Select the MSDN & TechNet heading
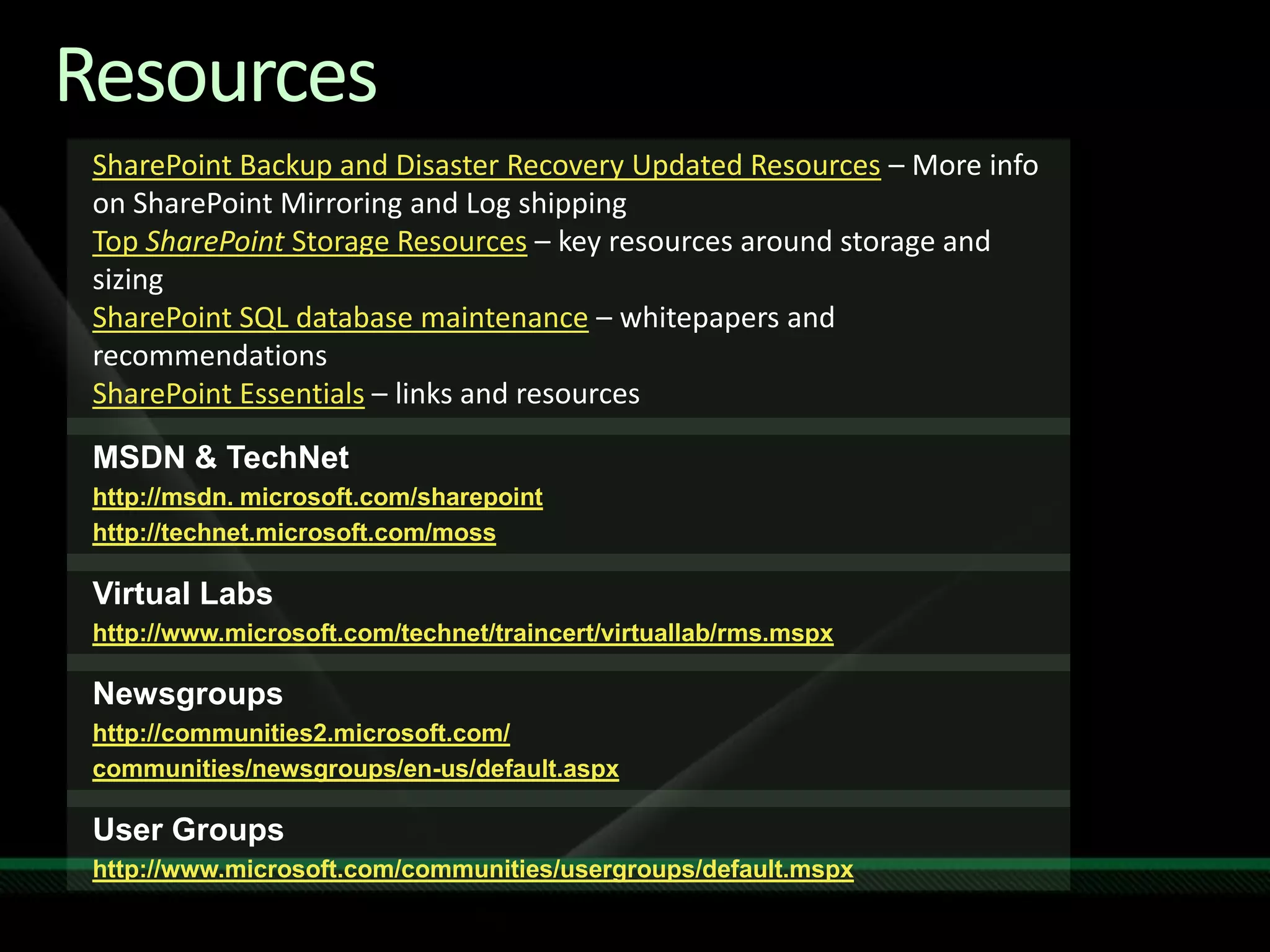 pos(220,458)
